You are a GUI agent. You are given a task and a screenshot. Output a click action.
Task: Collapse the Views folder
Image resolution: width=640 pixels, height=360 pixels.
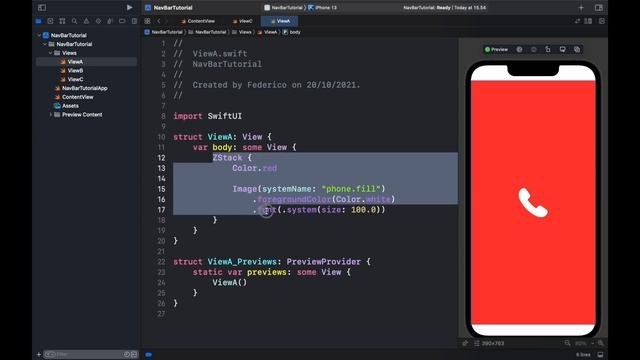[51, 53]
